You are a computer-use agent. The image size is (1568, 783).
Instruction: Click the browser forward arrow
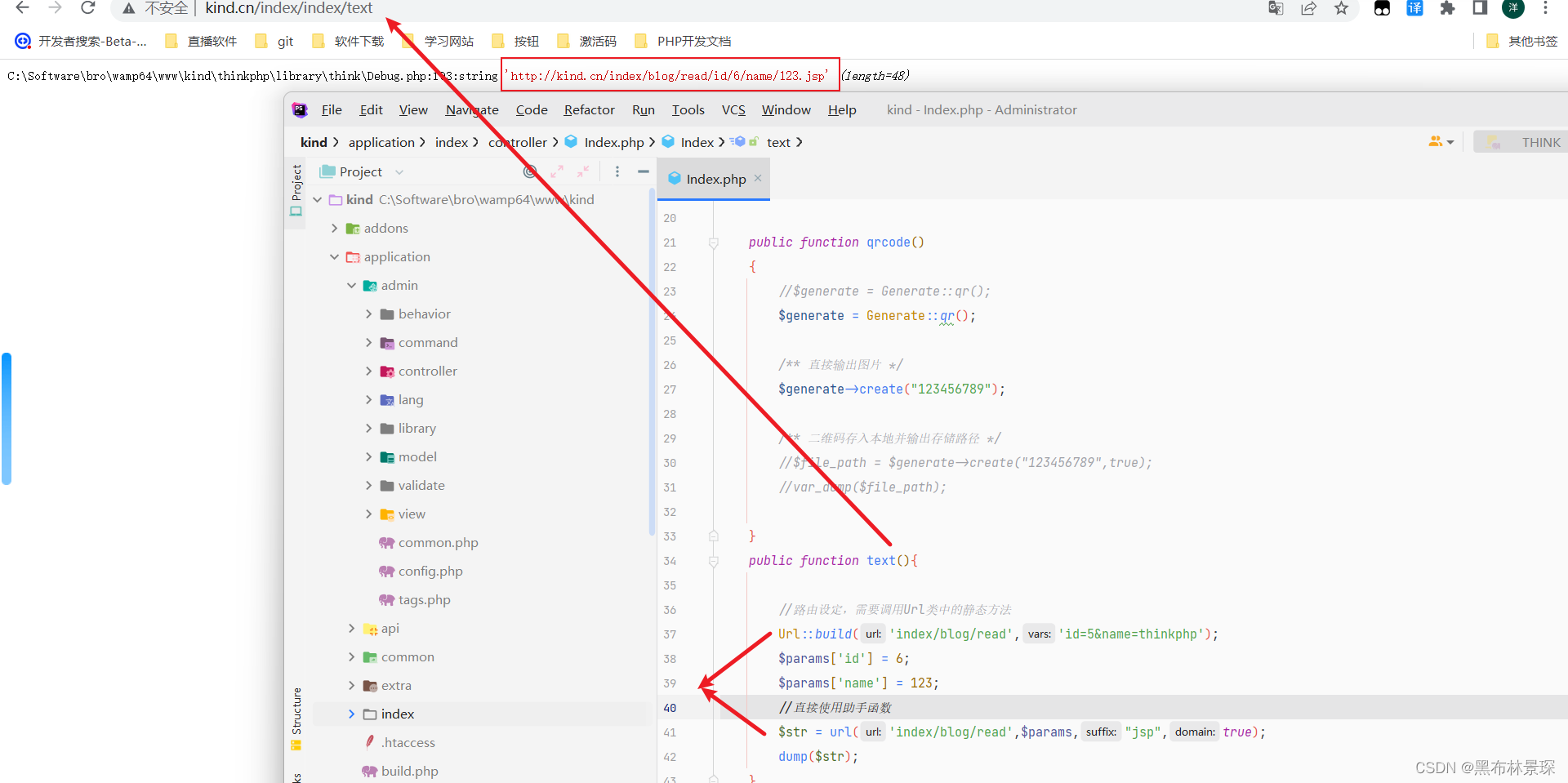(55, 8)
